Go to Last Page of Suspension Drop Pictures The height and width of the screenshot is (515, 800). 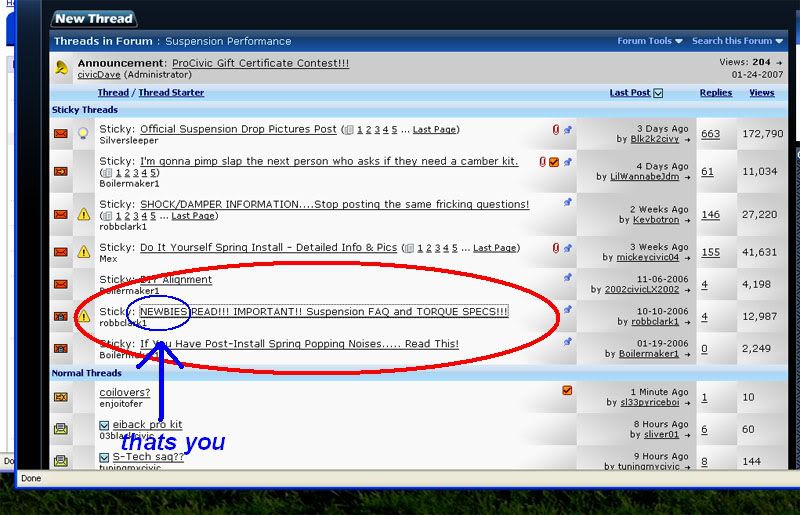(x=434, y=130)
